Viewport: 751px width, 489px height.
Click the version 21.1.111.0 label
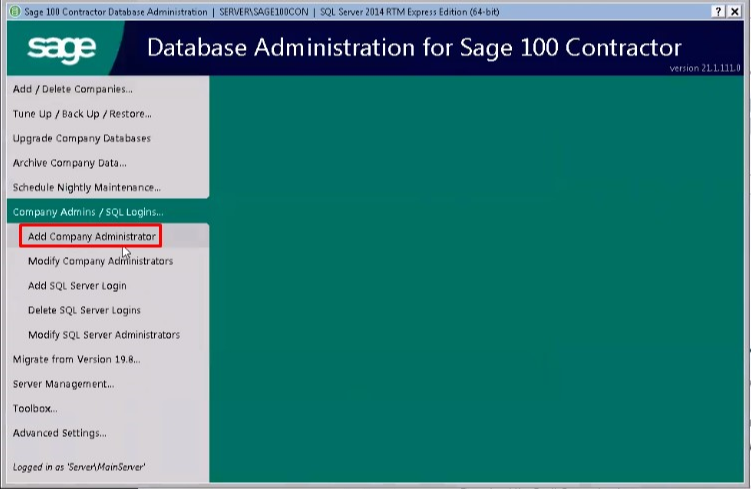(705, 68)
